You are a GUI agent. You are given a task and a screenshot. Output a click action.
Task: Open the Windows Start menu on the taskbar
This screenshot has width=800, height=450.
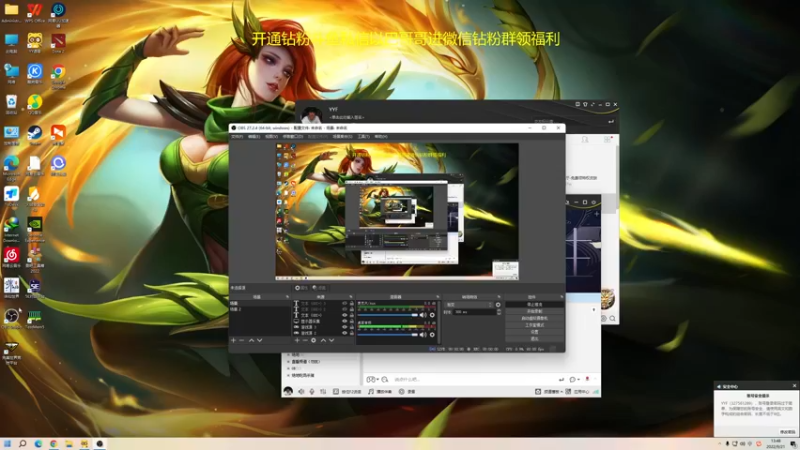pos(7,444)
